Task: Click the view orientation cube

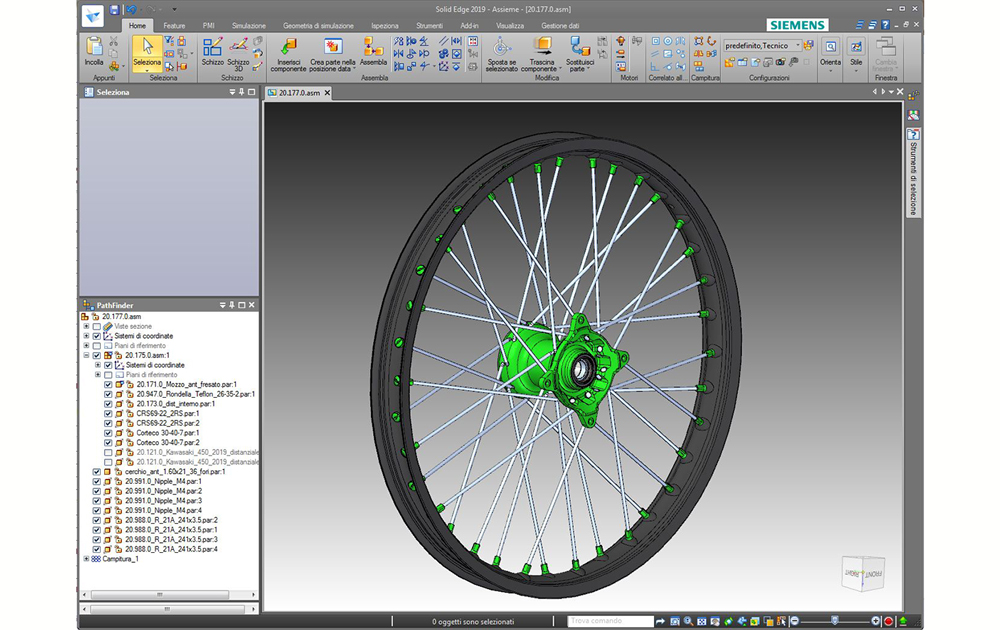Action: 864,573
